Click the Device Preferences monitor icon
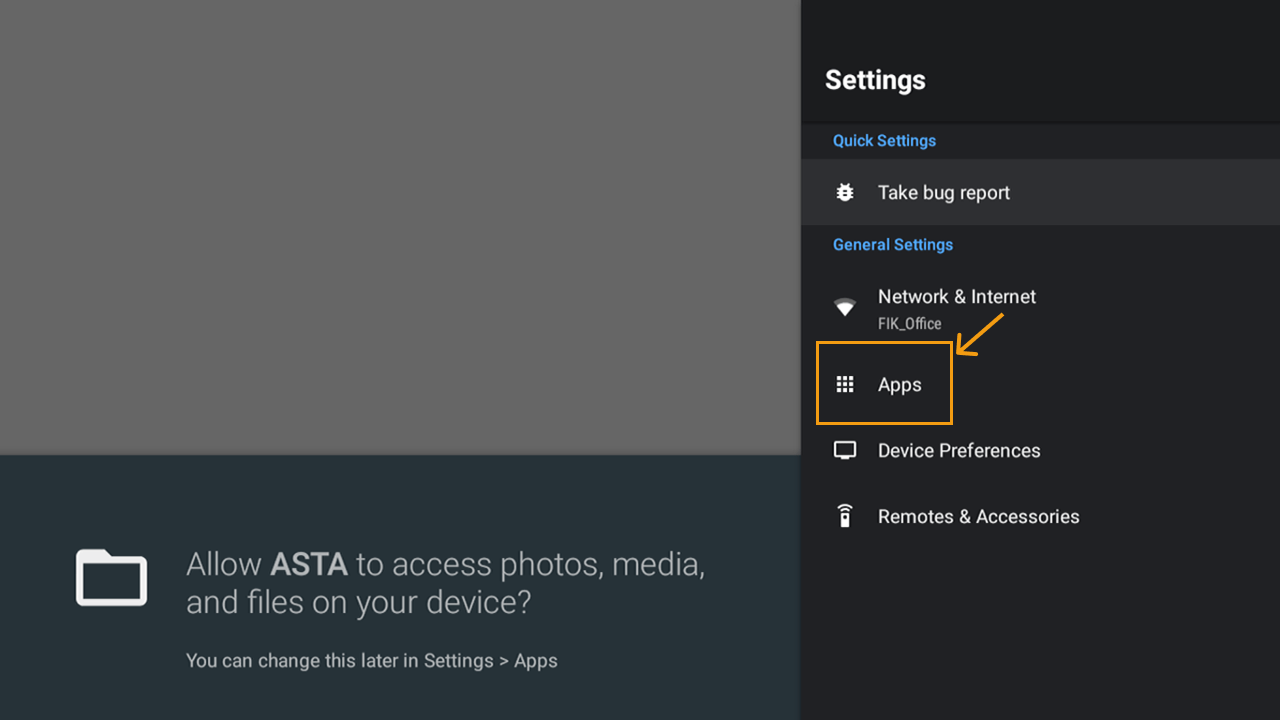This screenshot has width=1280, height=720. click(x=845, y=451)
